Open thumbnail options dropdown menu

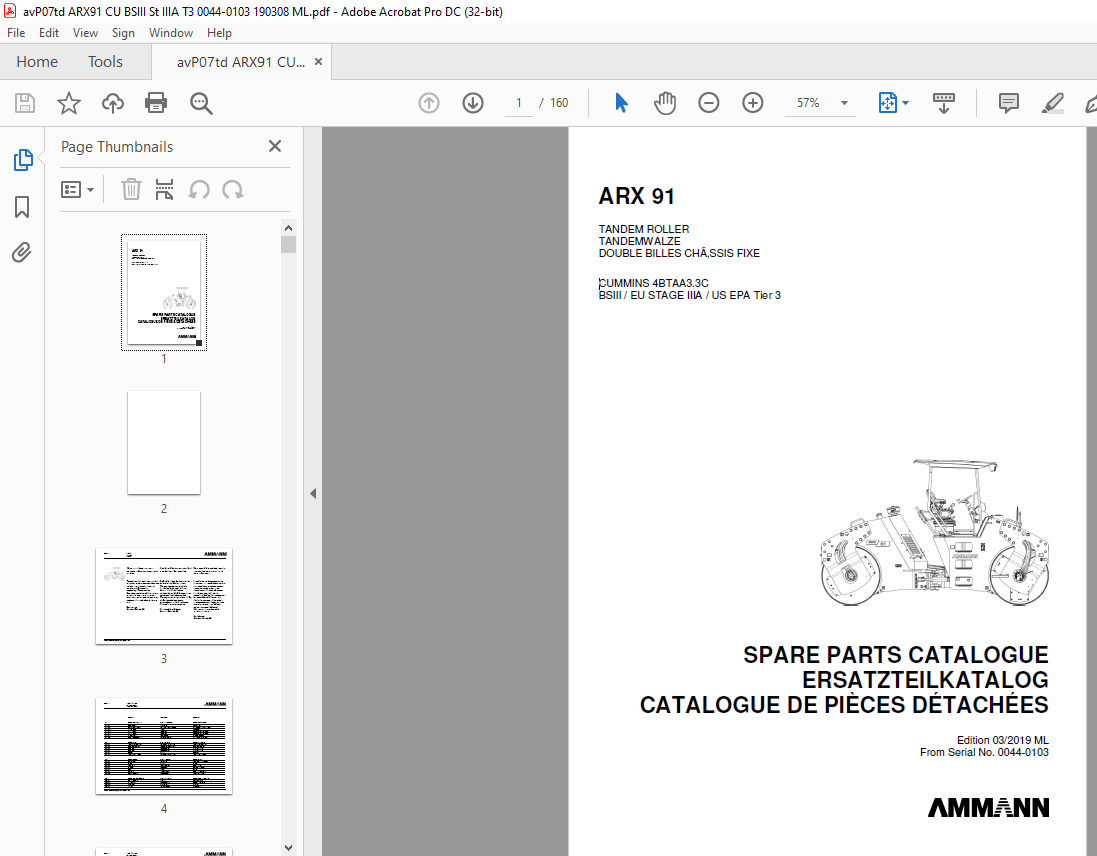pyautogui.click(x=77, y=190)
